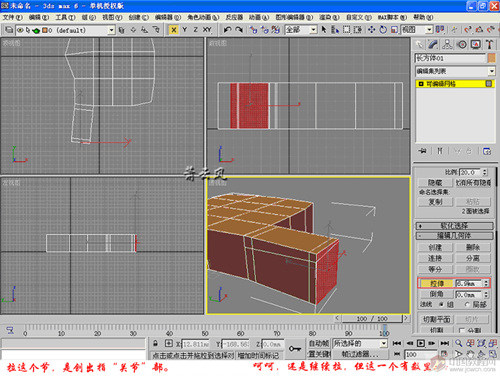Click the mini curve editor toggle icon
Screen dimensions: 500x376
click(x=10, y=330)
